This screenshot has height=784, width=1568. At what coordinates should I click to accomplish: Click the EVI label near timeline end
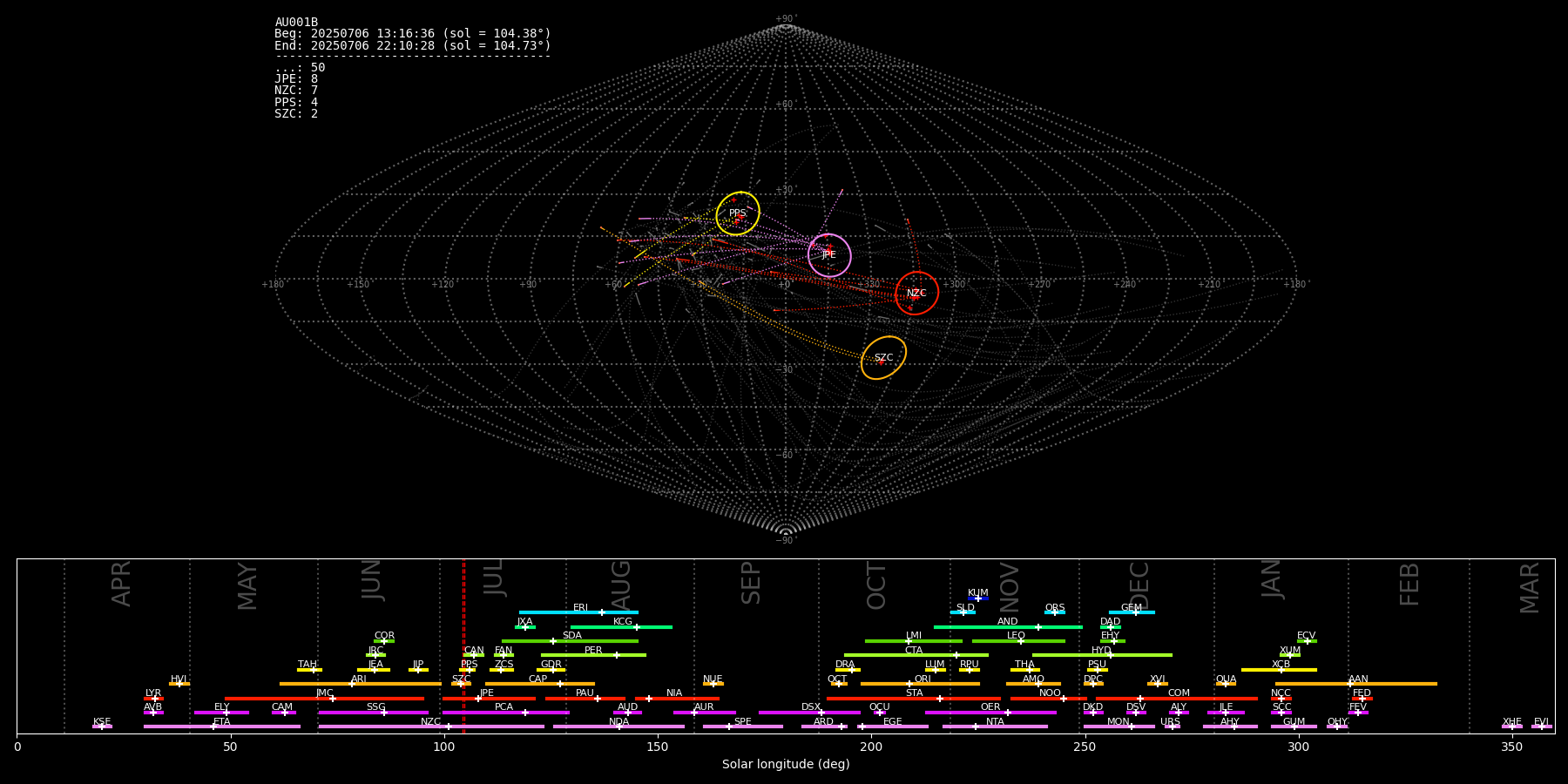[1541, 722]
